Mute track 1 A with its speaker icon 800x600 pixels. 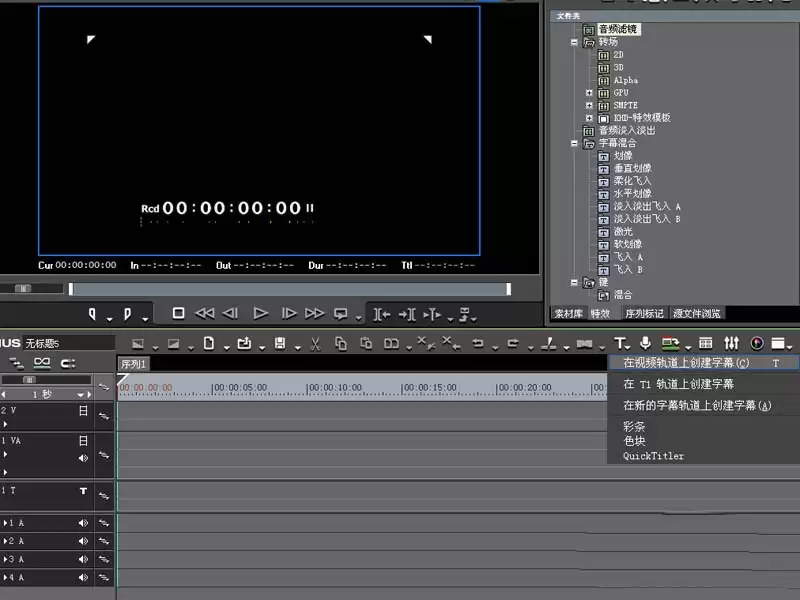click(83, 522)
